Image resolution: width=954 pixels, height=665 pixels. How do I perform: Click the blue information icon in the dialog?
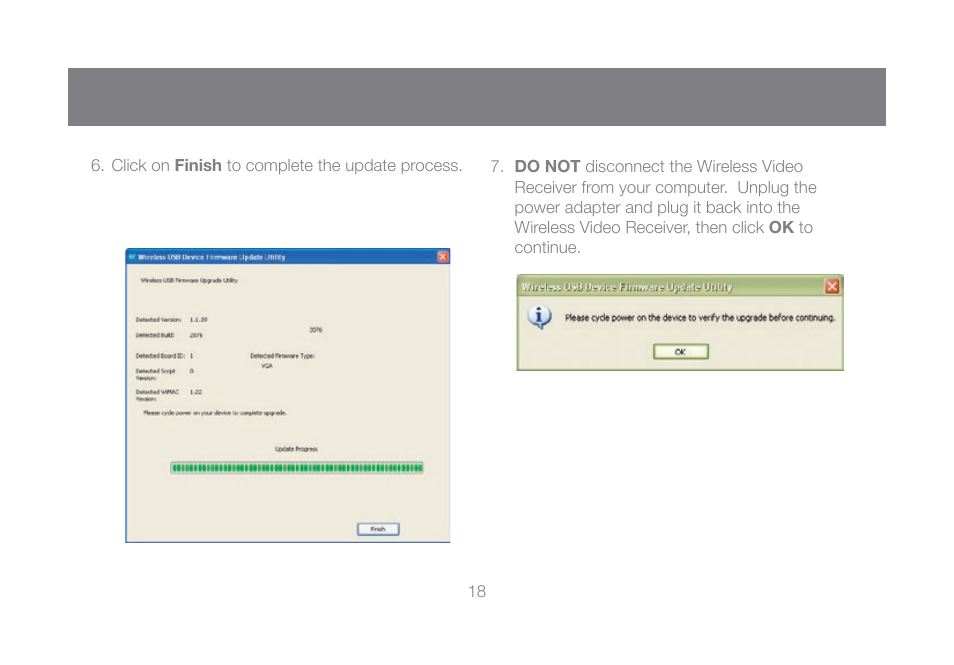click(540, 317)
